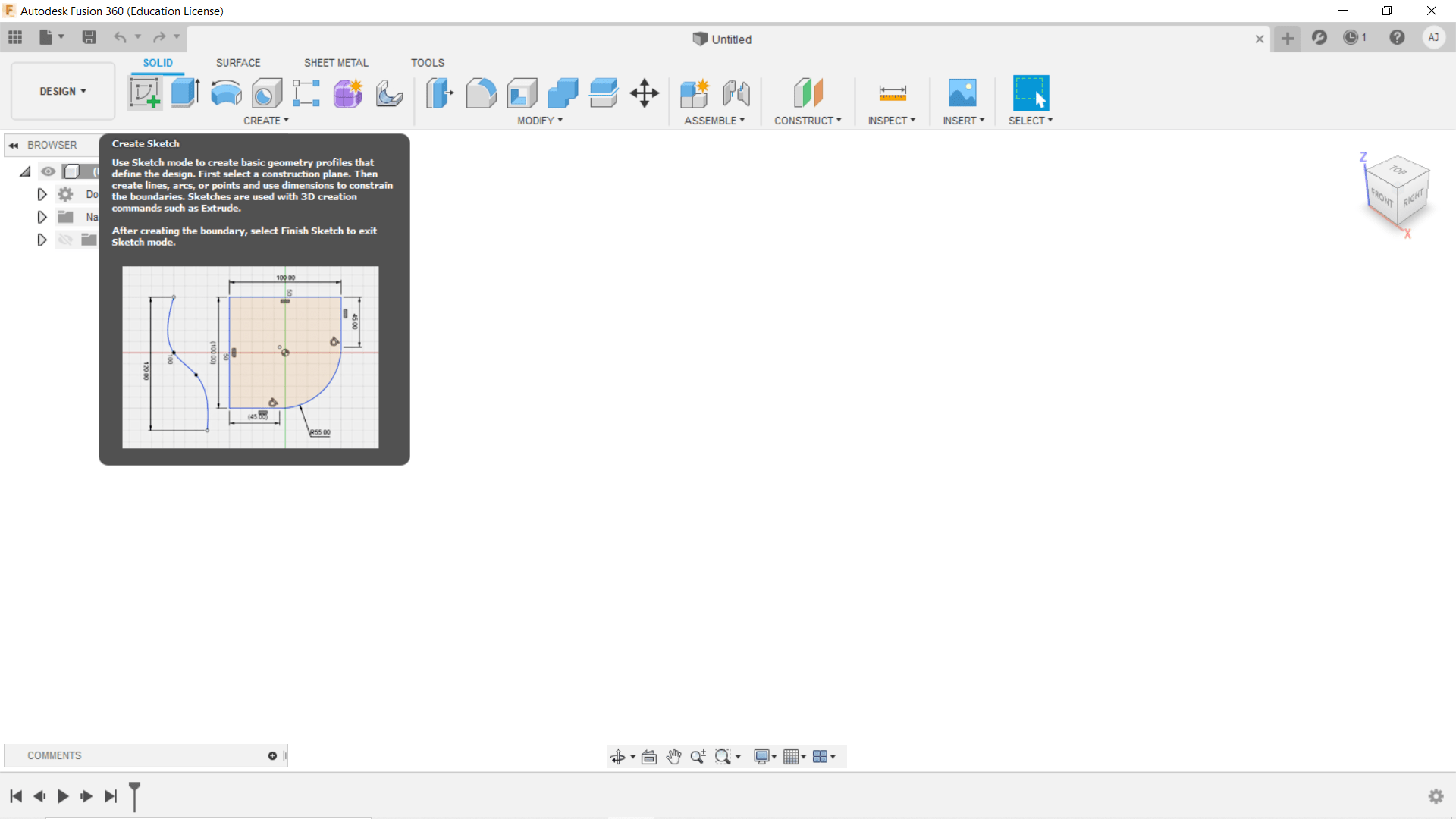Show the hidden folder using crossed-eye icon
The height and width of the screenshot is (819, 1456).
(x=66, y=240)
